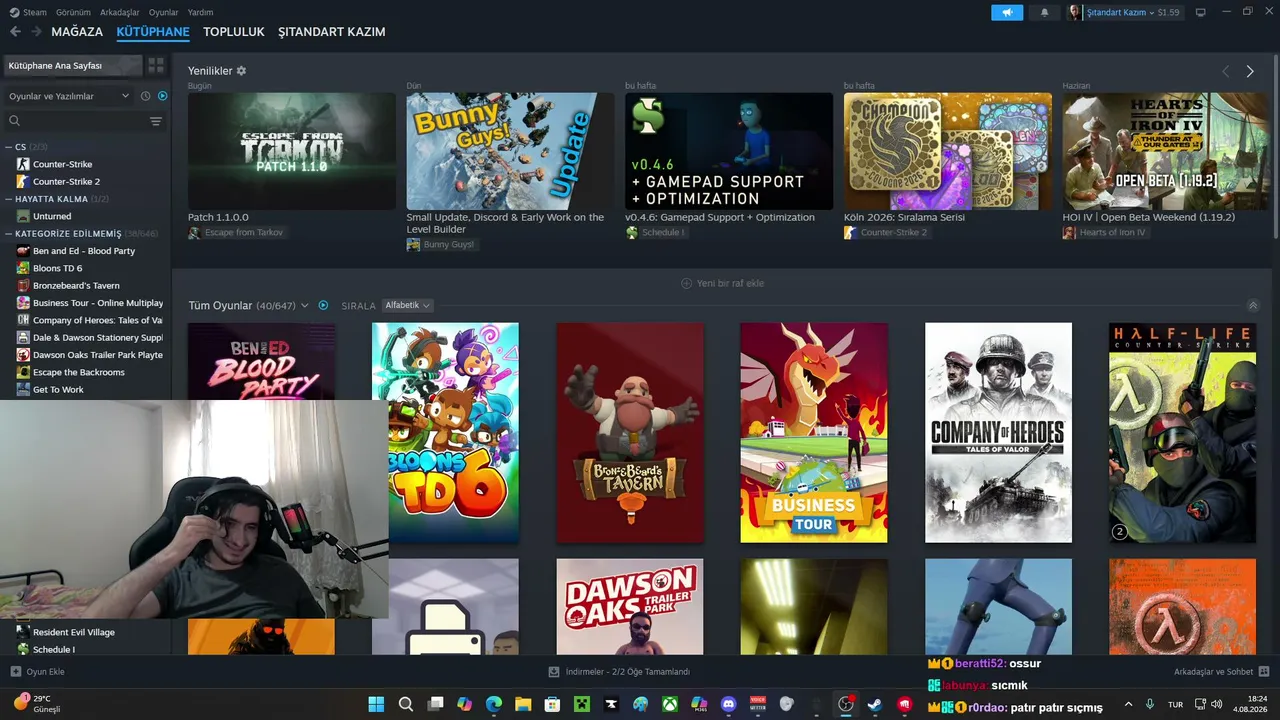
Task: Switch to the KÜTÜPHANE tab
Action: click(153, 32)
